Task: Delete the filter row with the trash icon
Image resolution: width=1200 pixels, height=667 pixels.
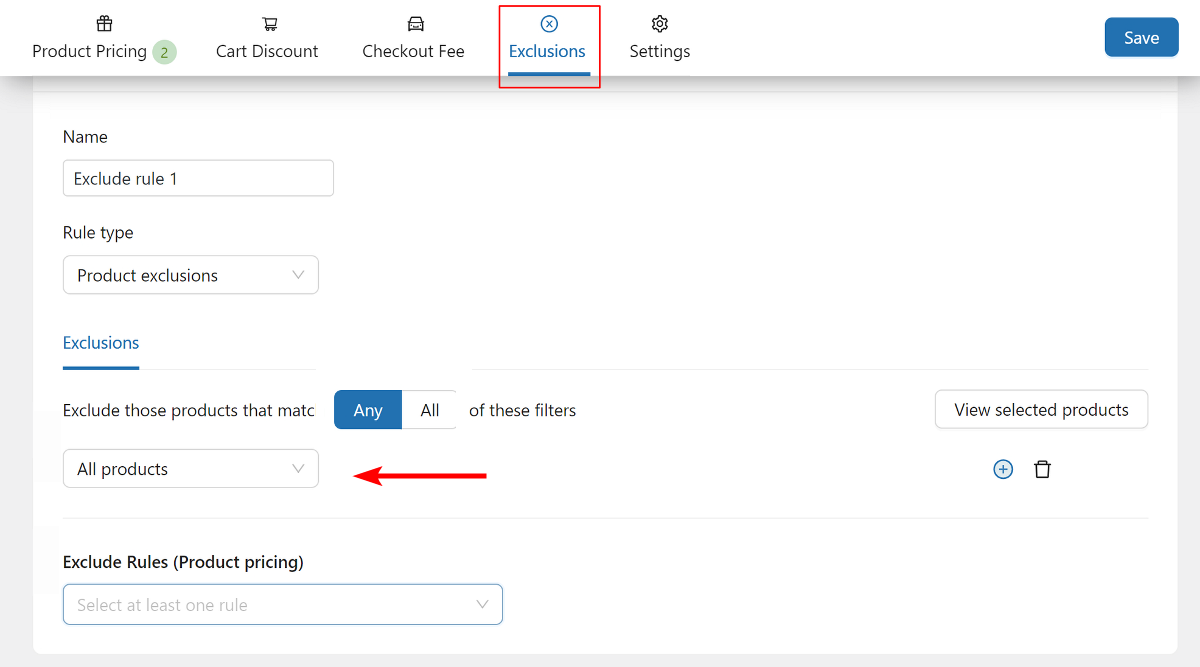Action: (1042, 469)
